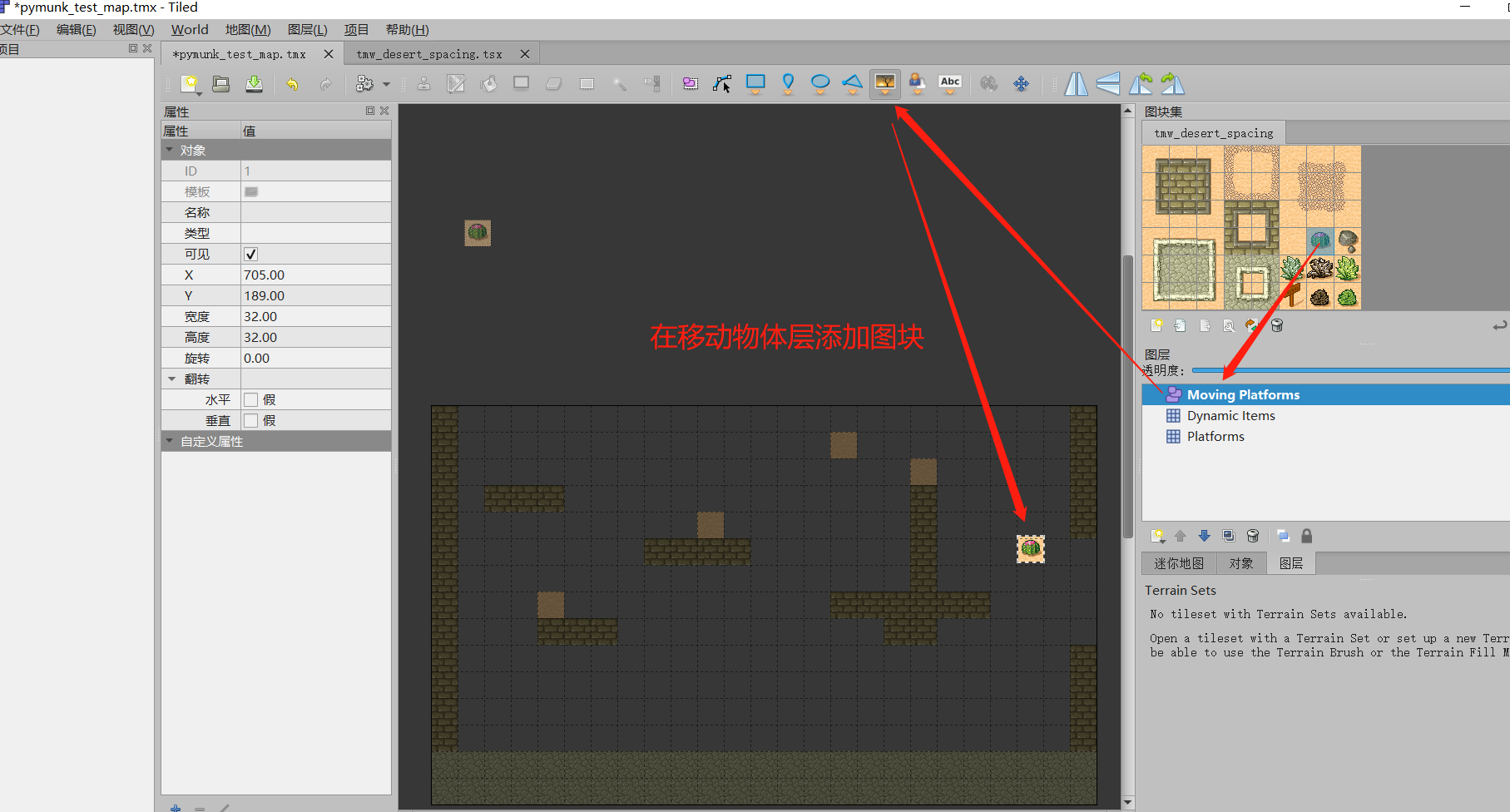Lower the Moving Platforms layer with down arrow
1510x812 pixels.
[1205, 536]
